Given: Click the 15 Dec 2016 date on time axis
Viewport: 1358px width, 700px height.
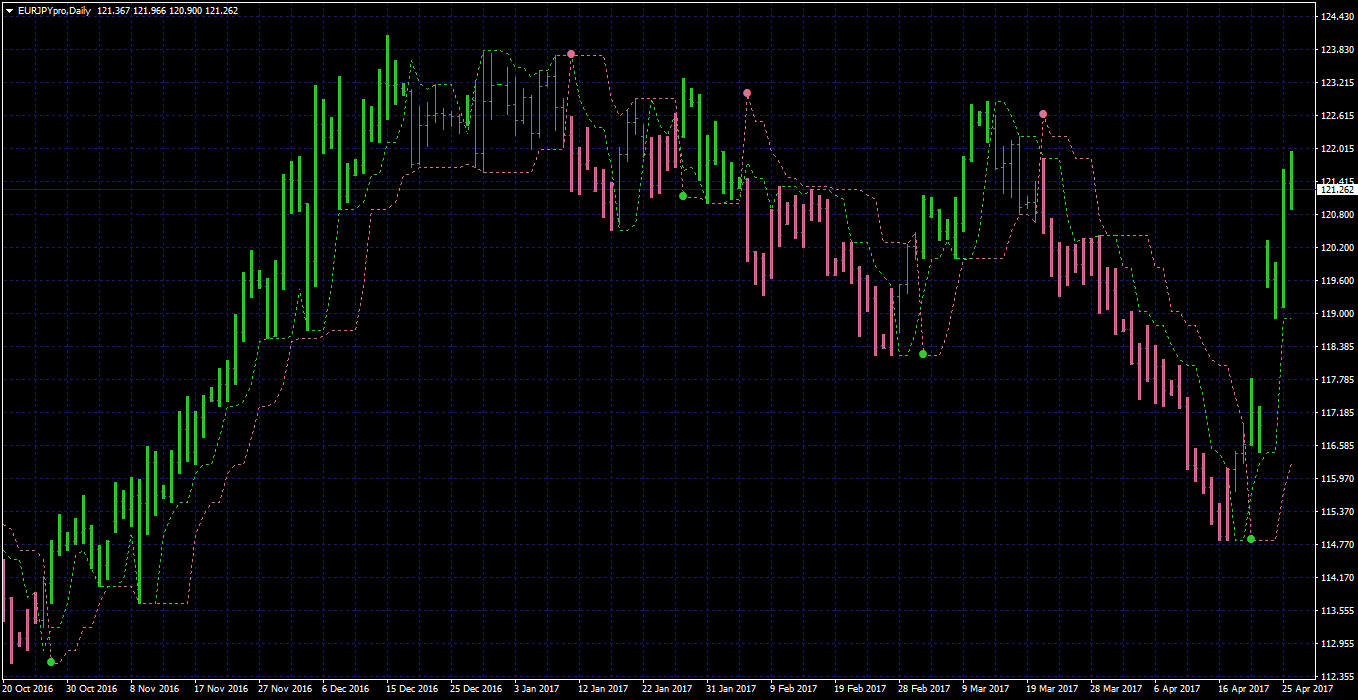Looking at the screenshot, I should (x=412, y=689).
